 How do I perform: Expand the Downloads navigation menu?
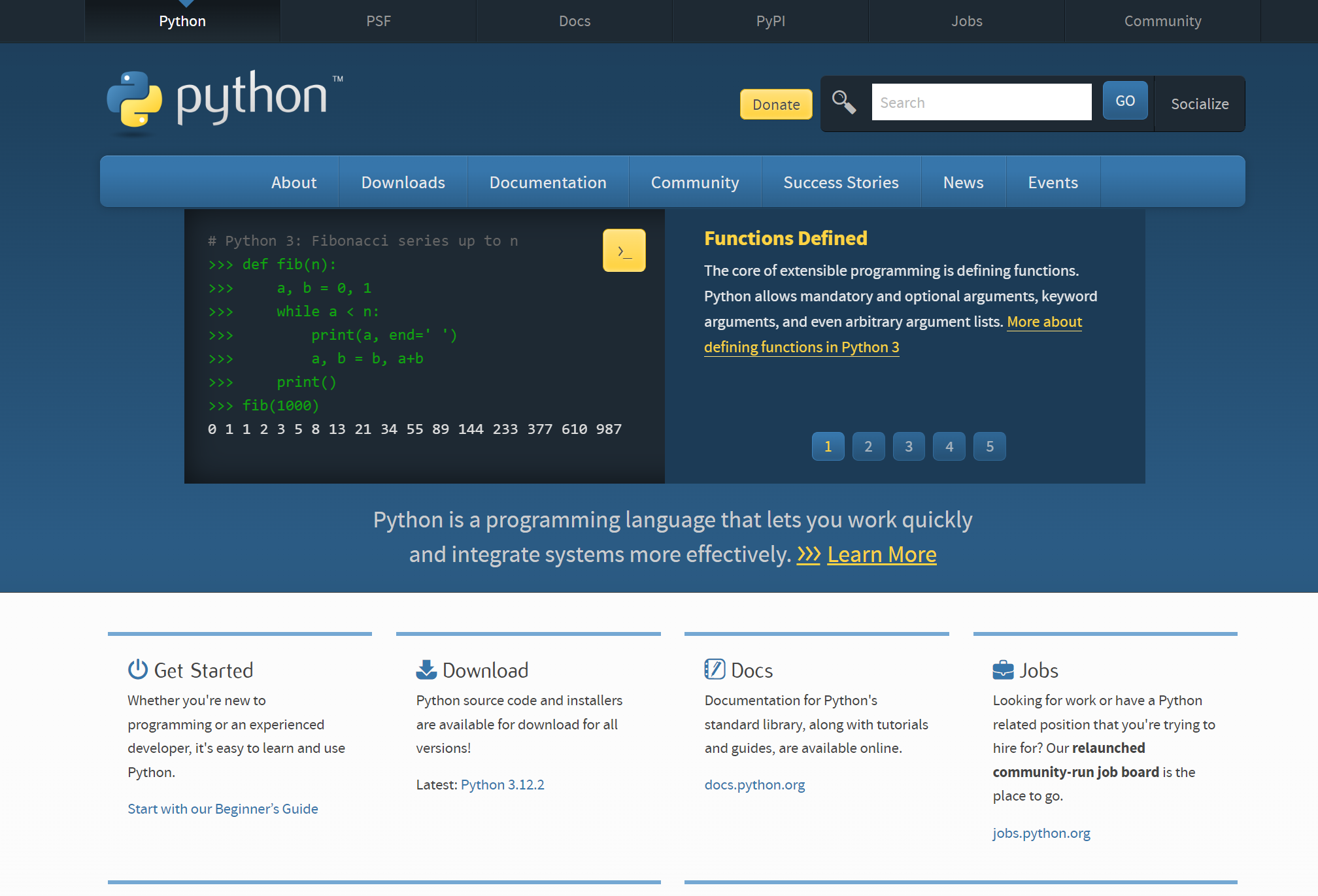pyautogui.click(x=403, y=182)
